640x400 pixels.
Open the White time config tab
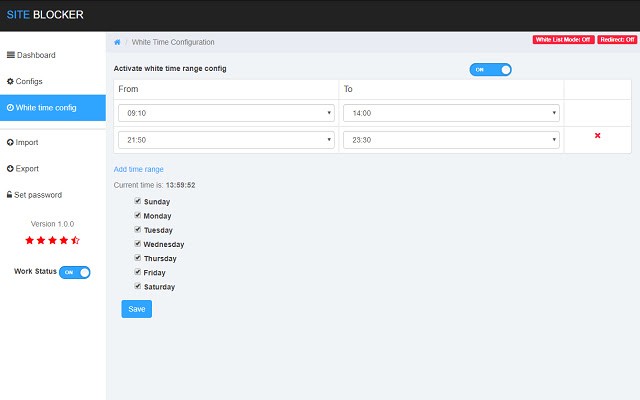(x=53, y=107)
